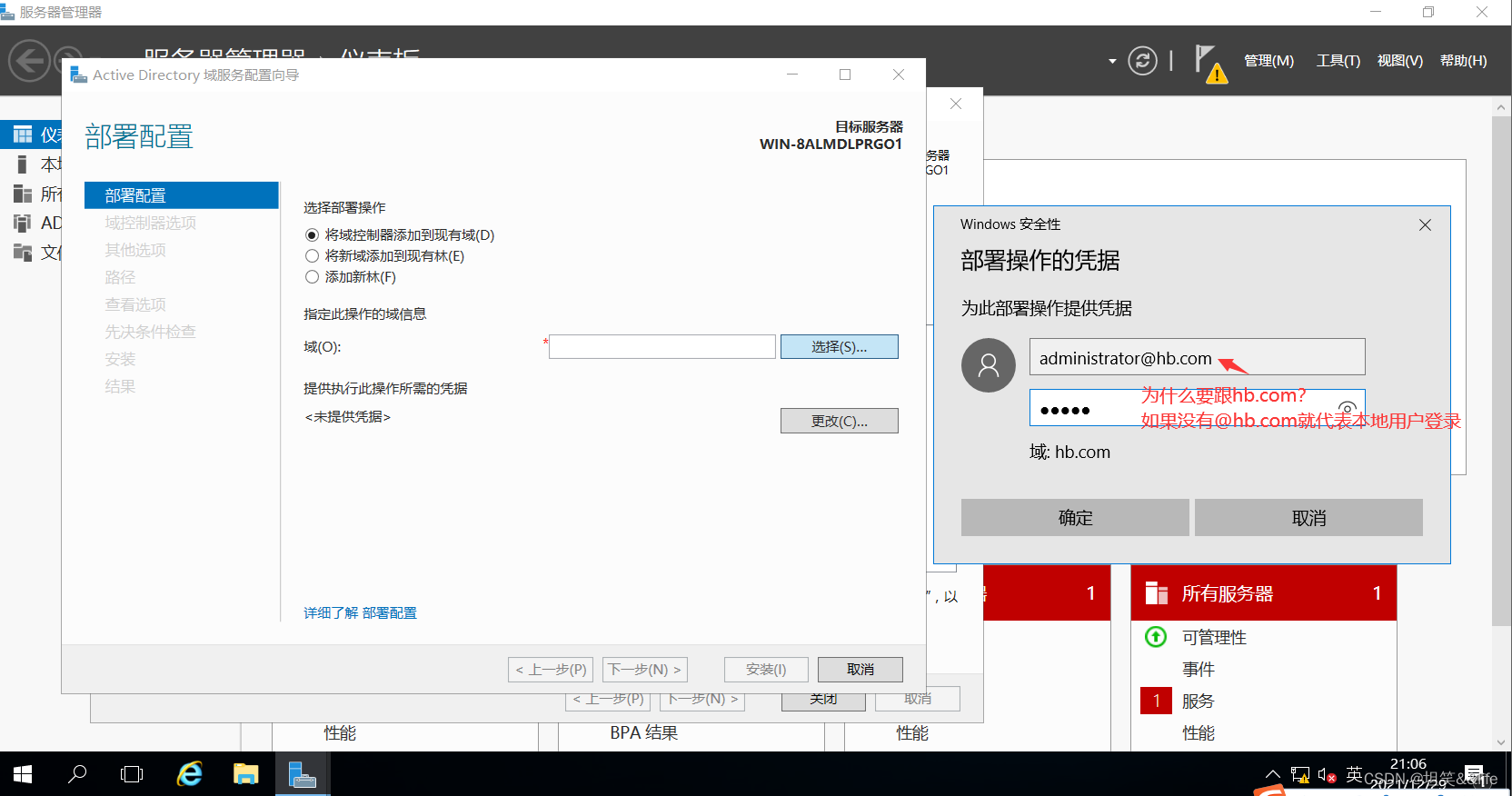Select file services icon in sidebar
The height and width of the screenshot is (796, 1512).
pyautogui.click(x=23, y=252)
